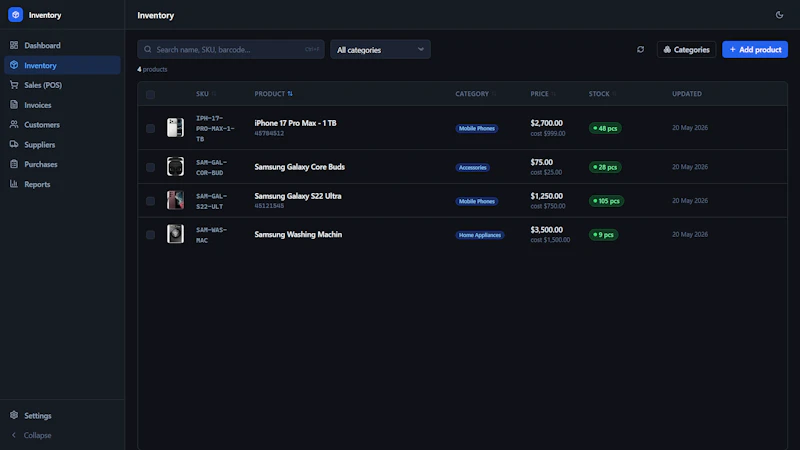Click SKU SAM-WAS-MAC
800x450 pixels.
[211, 235]
